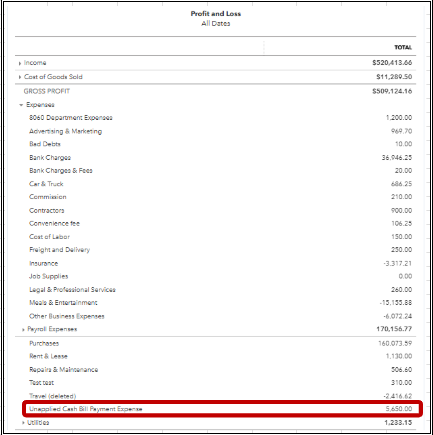Open the 8060 Department Expenses amount 1,200.00
This screenshot has width=433, height=435.
(399, 118)
